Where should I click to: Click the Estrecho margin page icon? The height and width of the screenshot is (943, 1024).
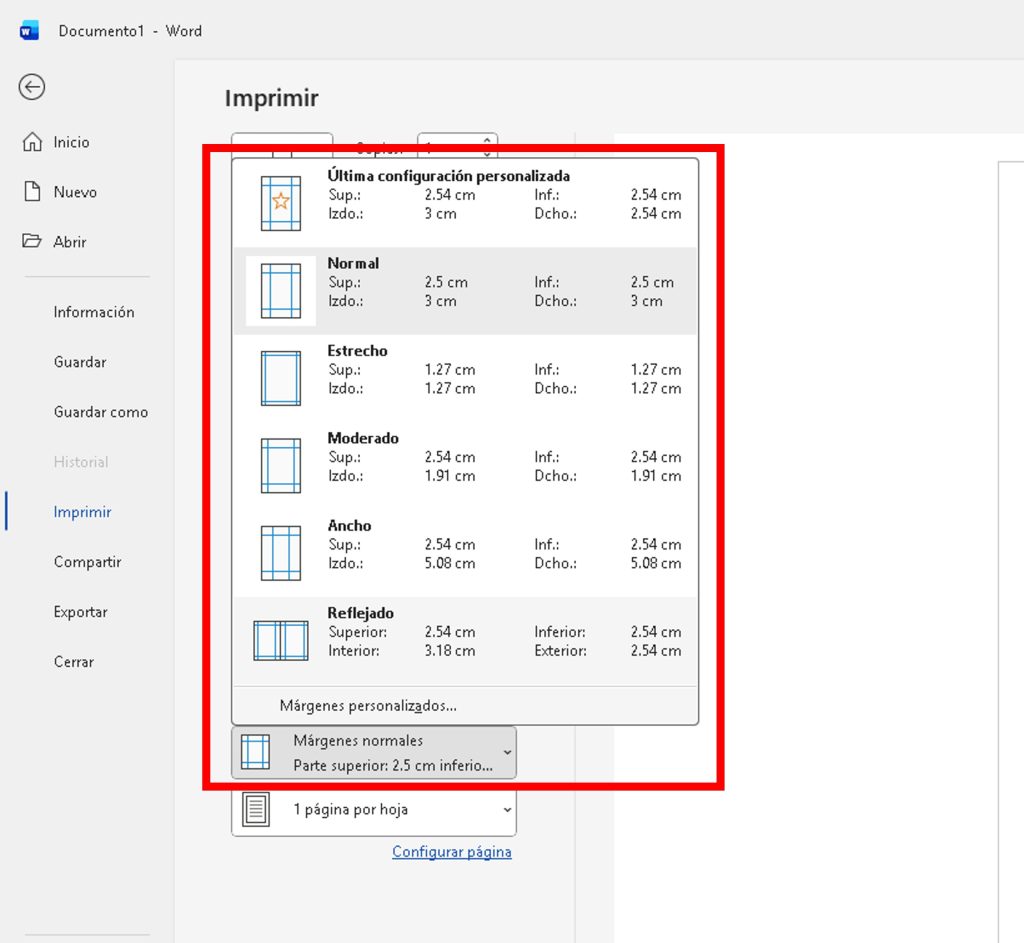coord(281,378)
